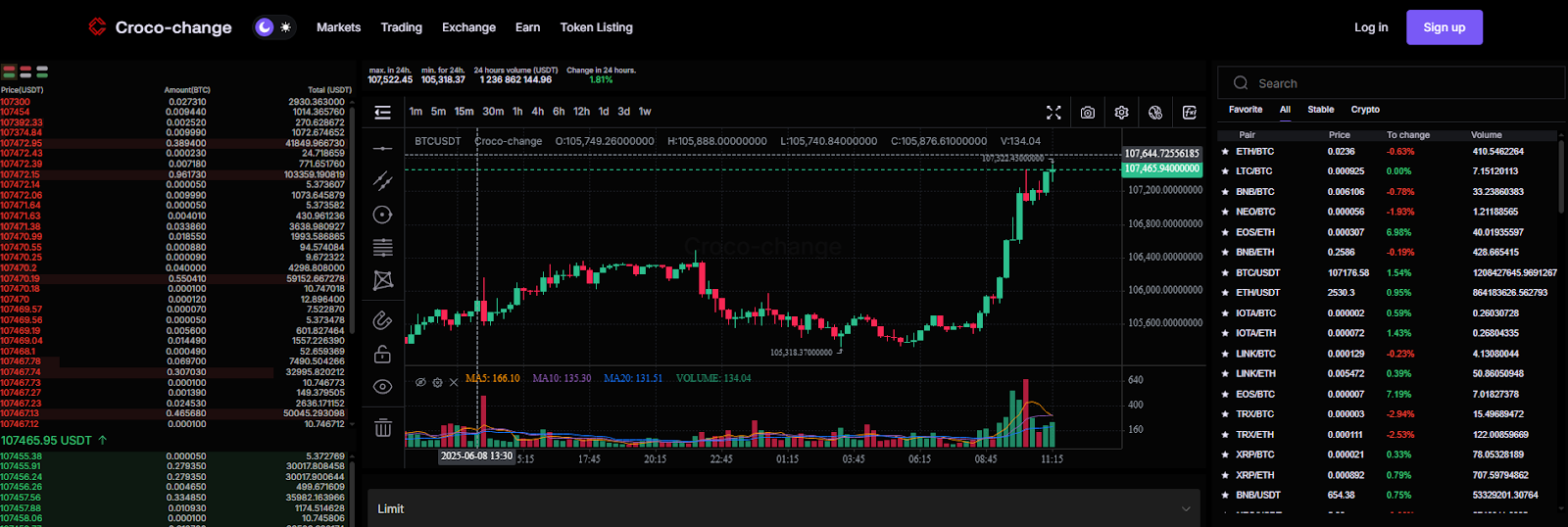Viewport: 1568px width, 527px height.
Task: Set chart interval to 1m
Action: (x=416, y=112)
